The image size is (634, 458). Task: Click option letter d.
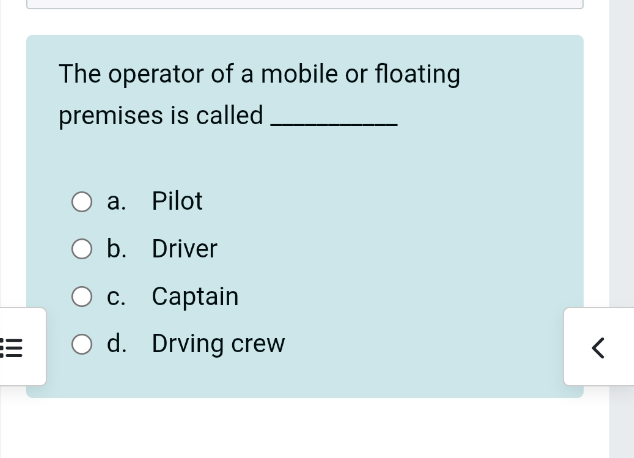click(116, 343)
